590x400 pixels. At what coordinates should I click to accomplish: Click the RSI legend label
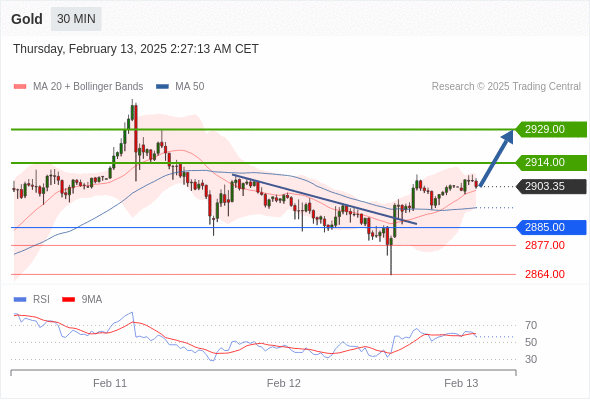41,300
